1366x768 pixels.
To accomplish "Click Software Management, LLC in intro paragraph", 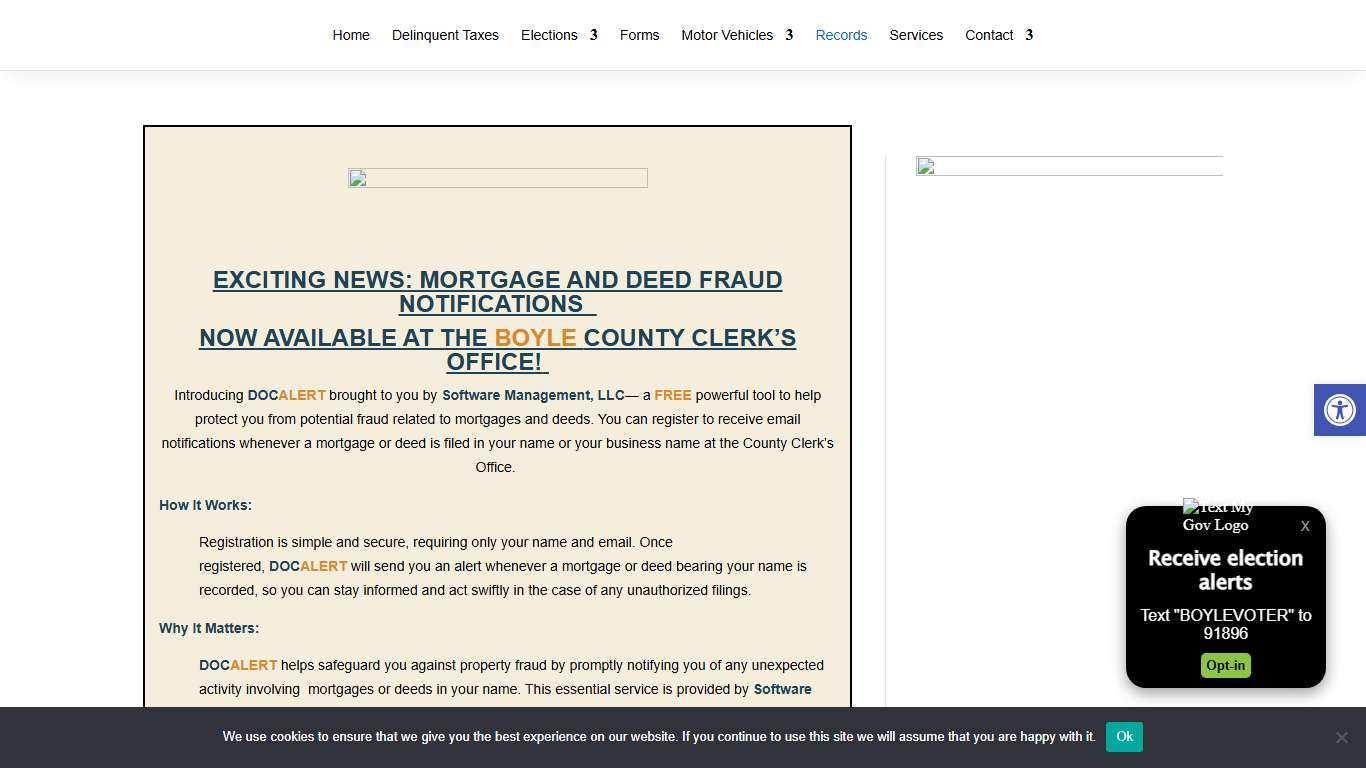I will coord(533,395).
